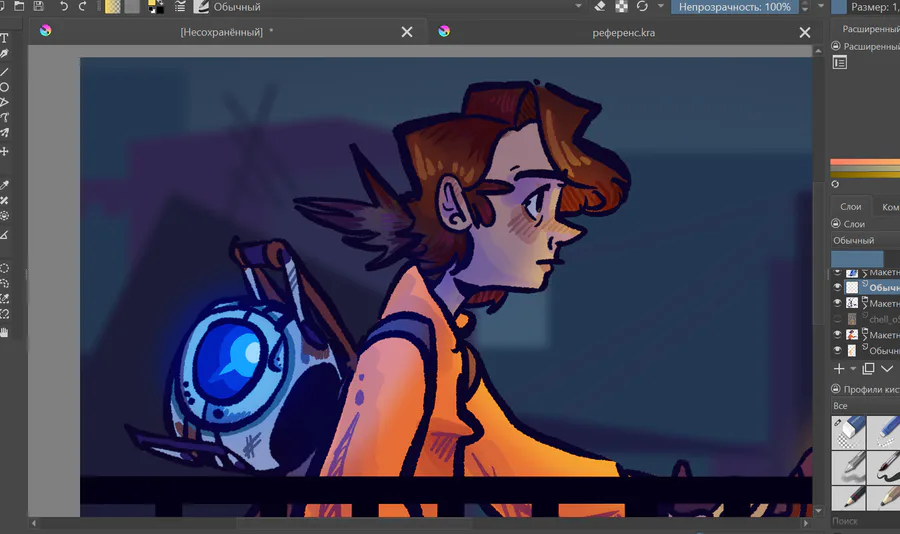Select the ink pen brush preset
Viewport: 900px width, 534px height.
point(883,467)
